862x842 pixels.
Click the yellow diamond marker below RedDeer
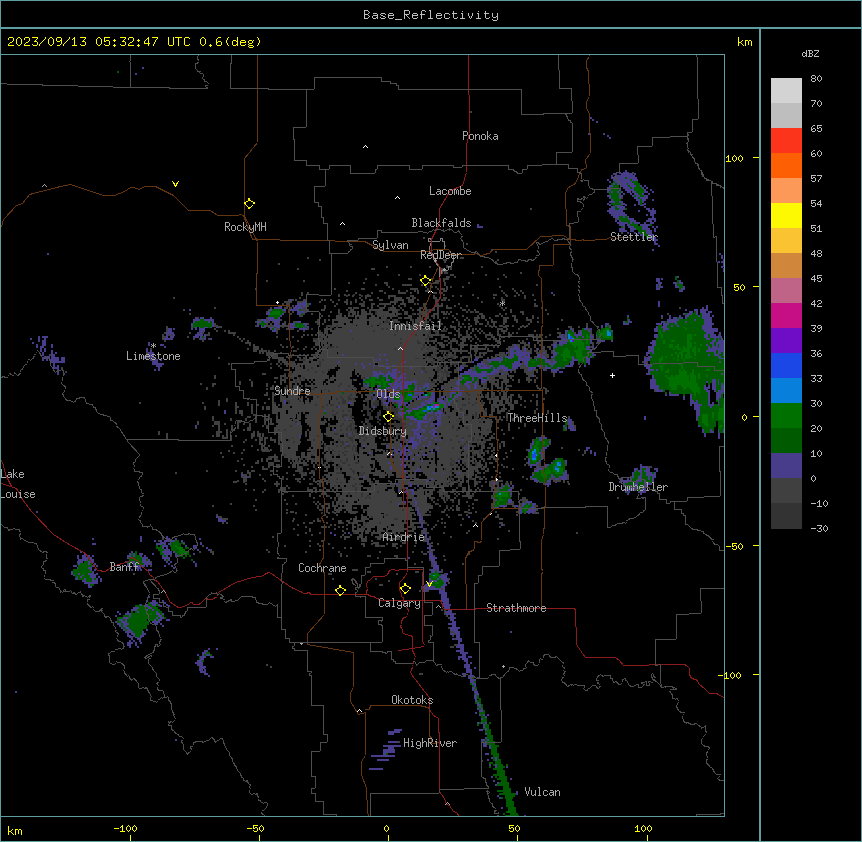[426, 281]
